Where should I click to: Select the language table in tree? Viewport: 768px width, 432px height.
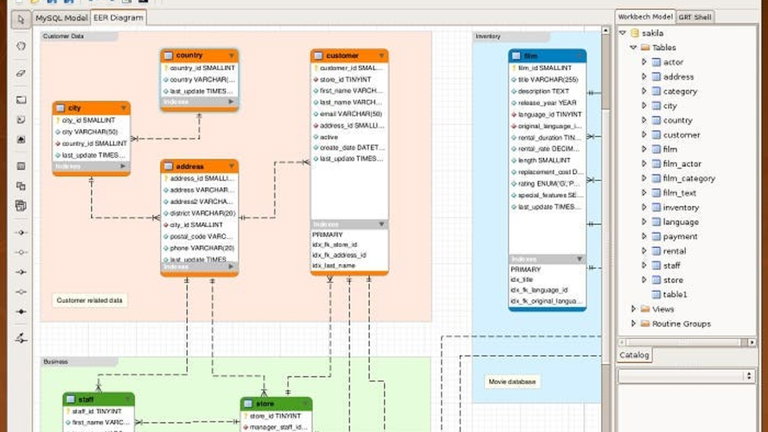pyautogui.click(x=681, y=222)
